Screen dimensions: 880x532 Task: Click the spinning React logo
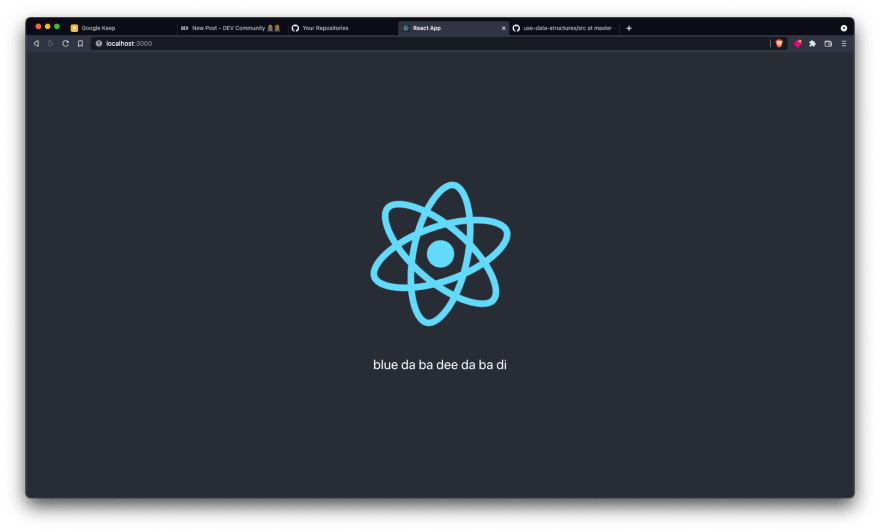tap(441, 254)
